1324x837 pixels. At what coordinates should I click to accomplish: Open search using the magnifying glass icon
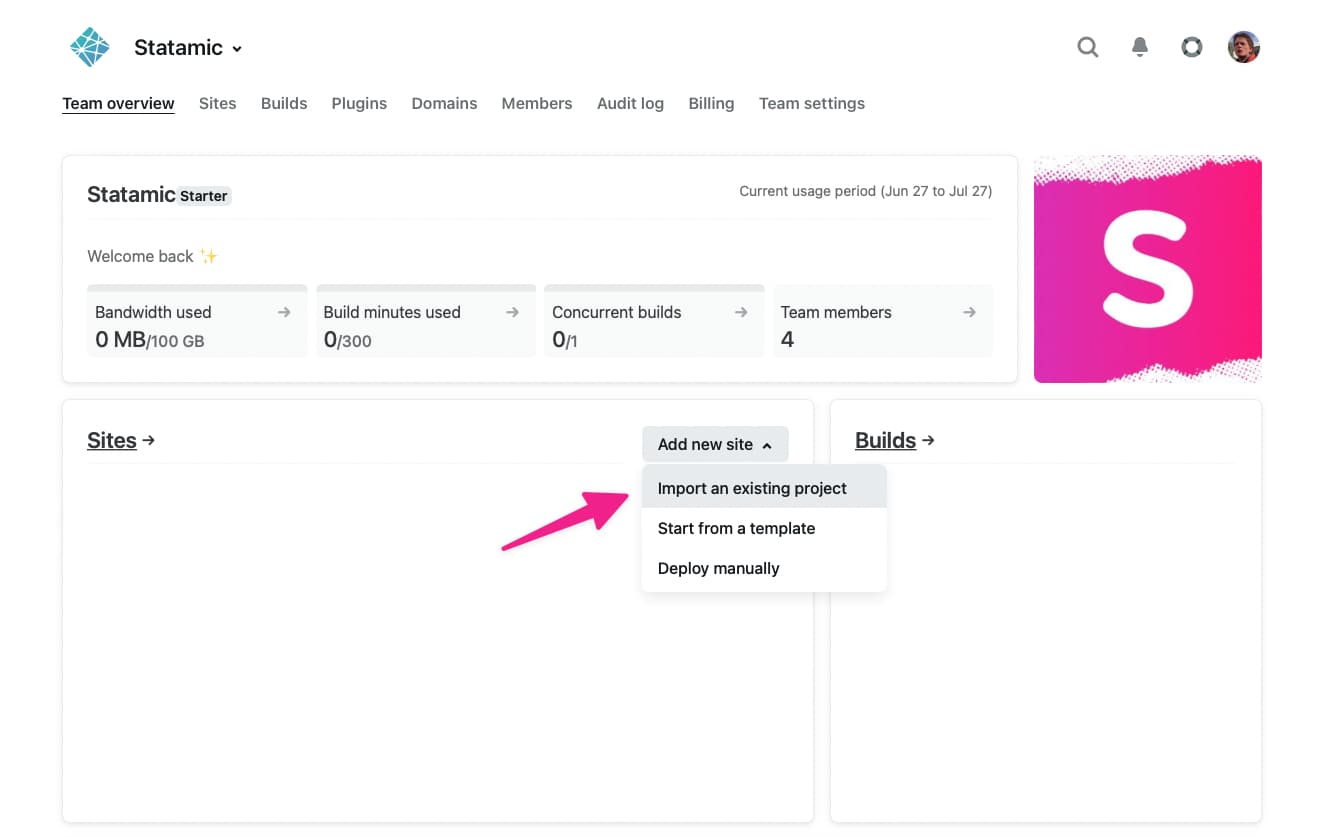click(1088, 46)
